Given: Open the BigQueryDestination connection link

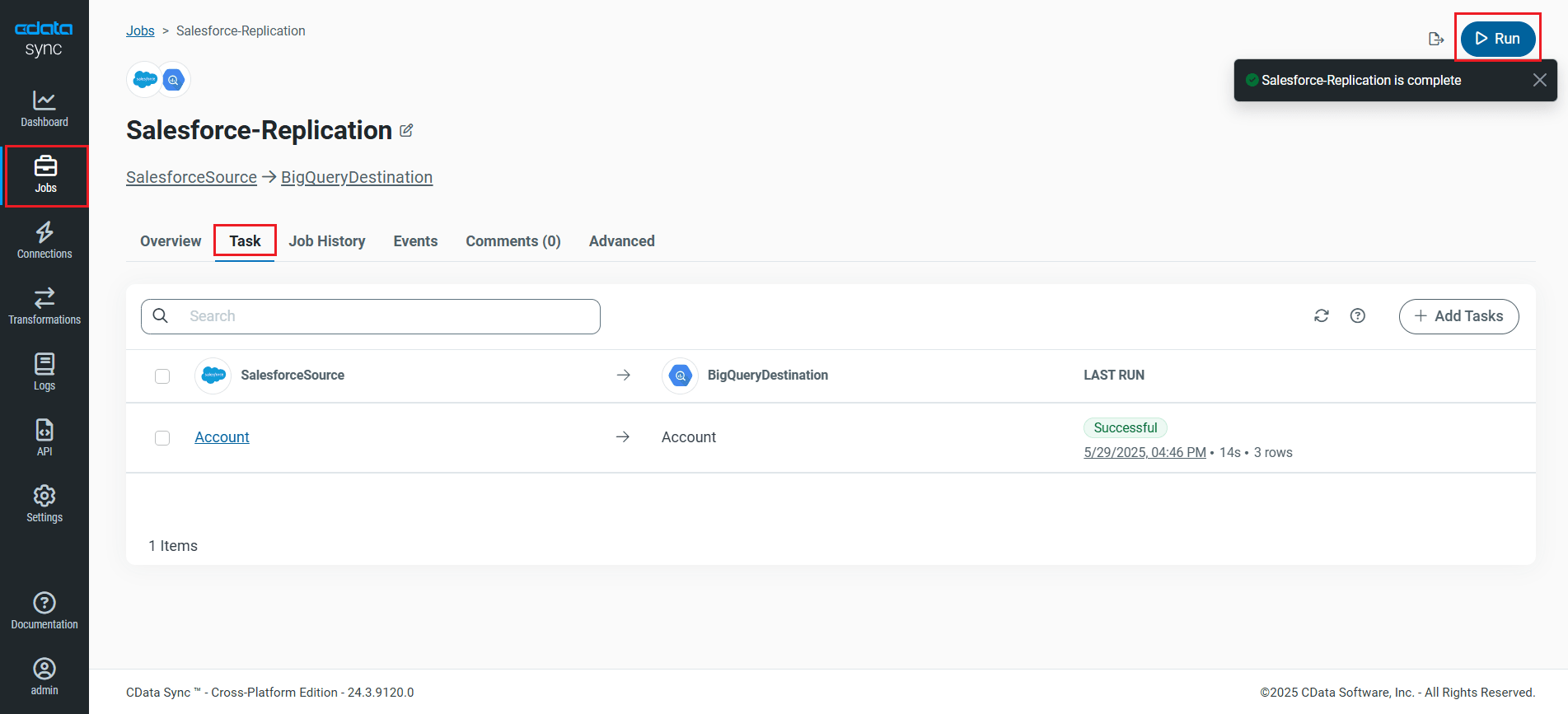Looking at the screenshot, I should pyautogui.click(x=357, y=177).
